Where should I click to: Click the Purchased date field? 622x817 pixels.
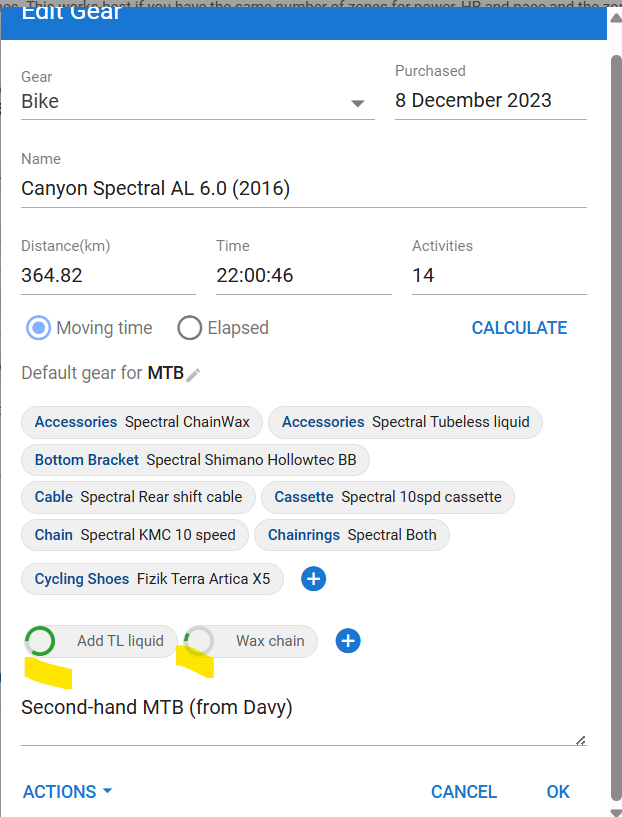tap(490, 101)
